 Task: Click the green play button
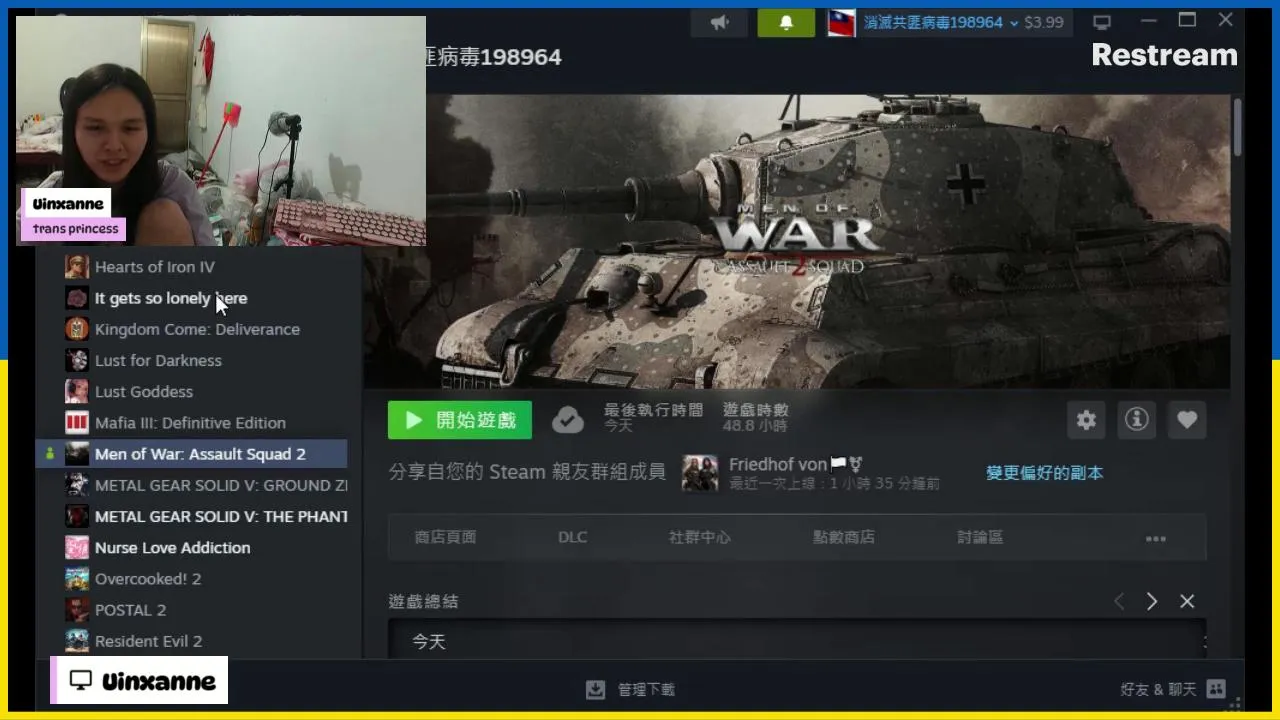click(x=460, y=420)
